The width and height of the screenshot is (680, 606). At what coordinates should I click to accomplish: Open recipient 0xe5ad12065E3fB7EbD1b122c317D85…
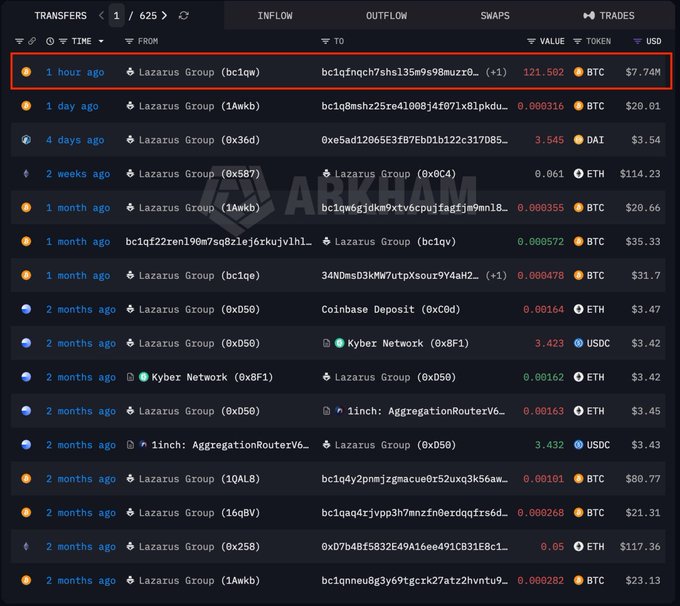point(414,140)
